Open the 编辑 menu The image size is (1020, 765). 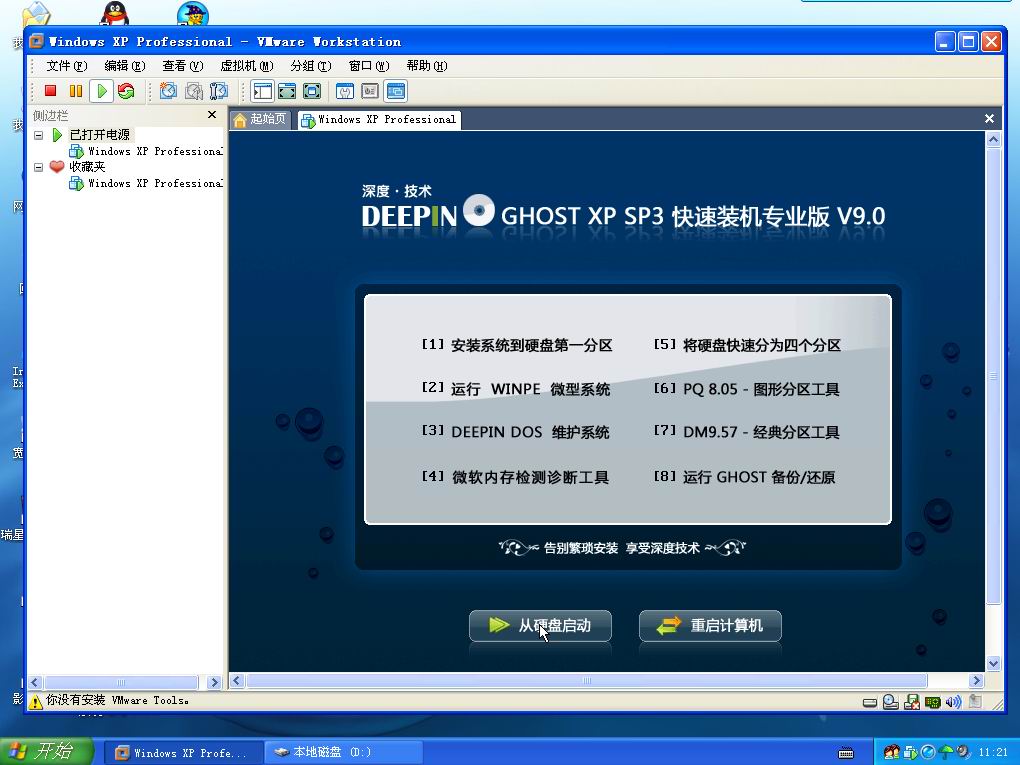(124, 66)
